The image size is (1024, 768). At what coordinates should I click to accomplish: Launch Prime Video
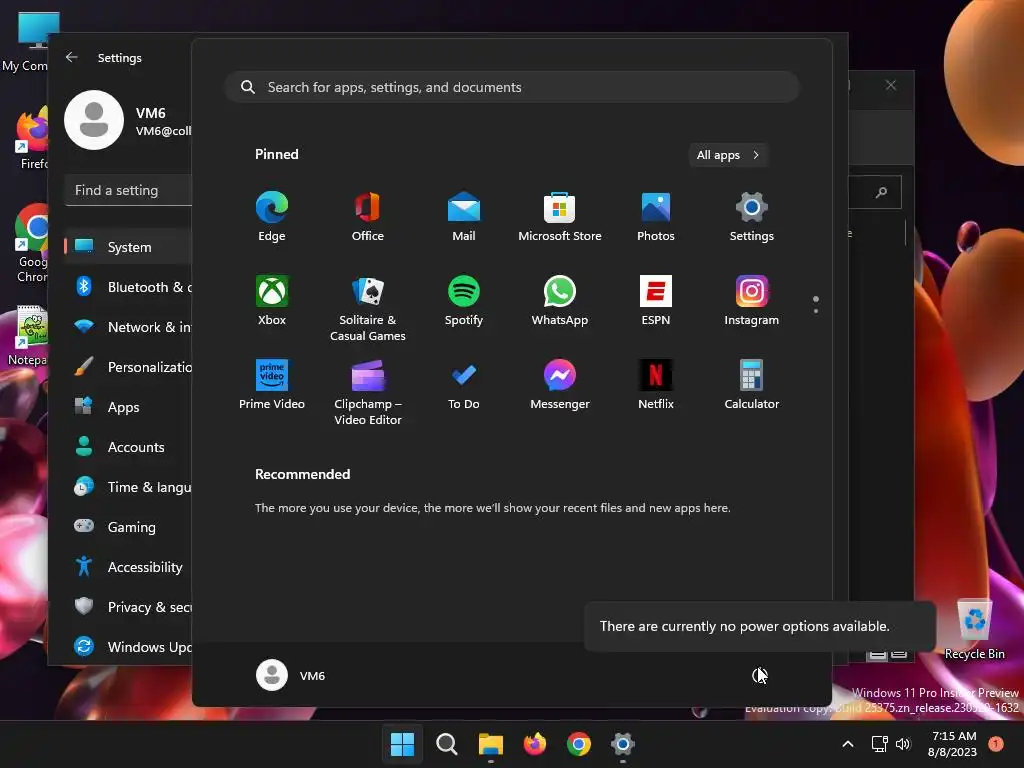(x=272, y=385)
